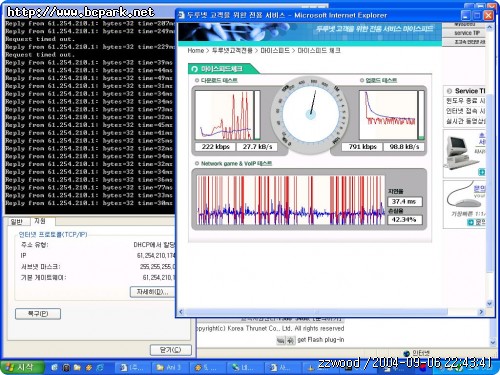Select the 지원 tab in connection status dialog
Image resolution: width=500 pixels, height=375 pixels.
point(40,221)
